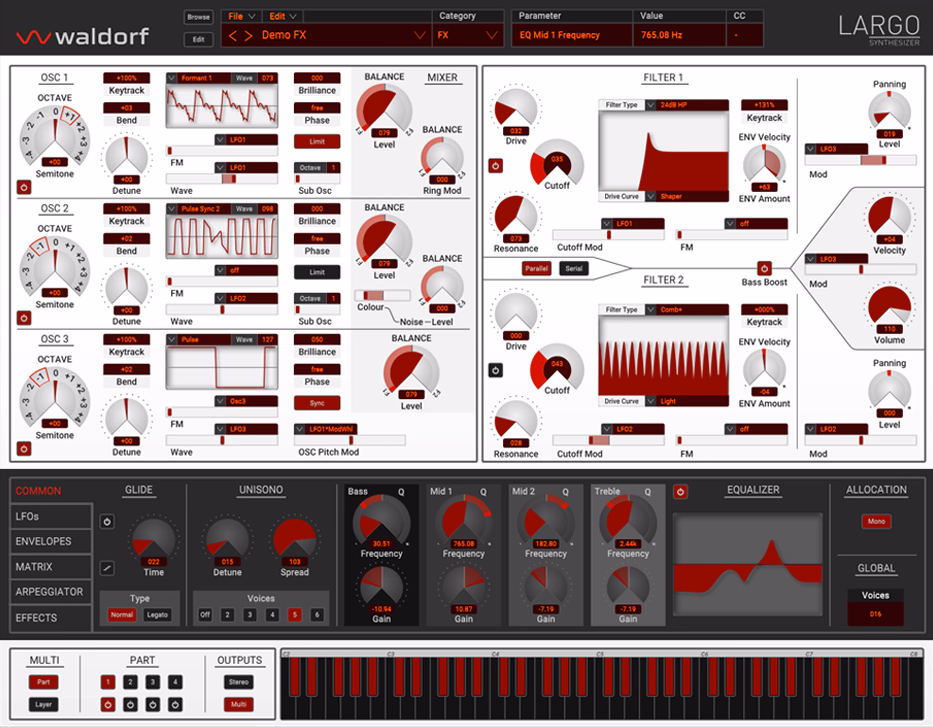This screenshot has width=933, height=727.
Task: Toggle the Glide power button
Action: click(107, 522)
